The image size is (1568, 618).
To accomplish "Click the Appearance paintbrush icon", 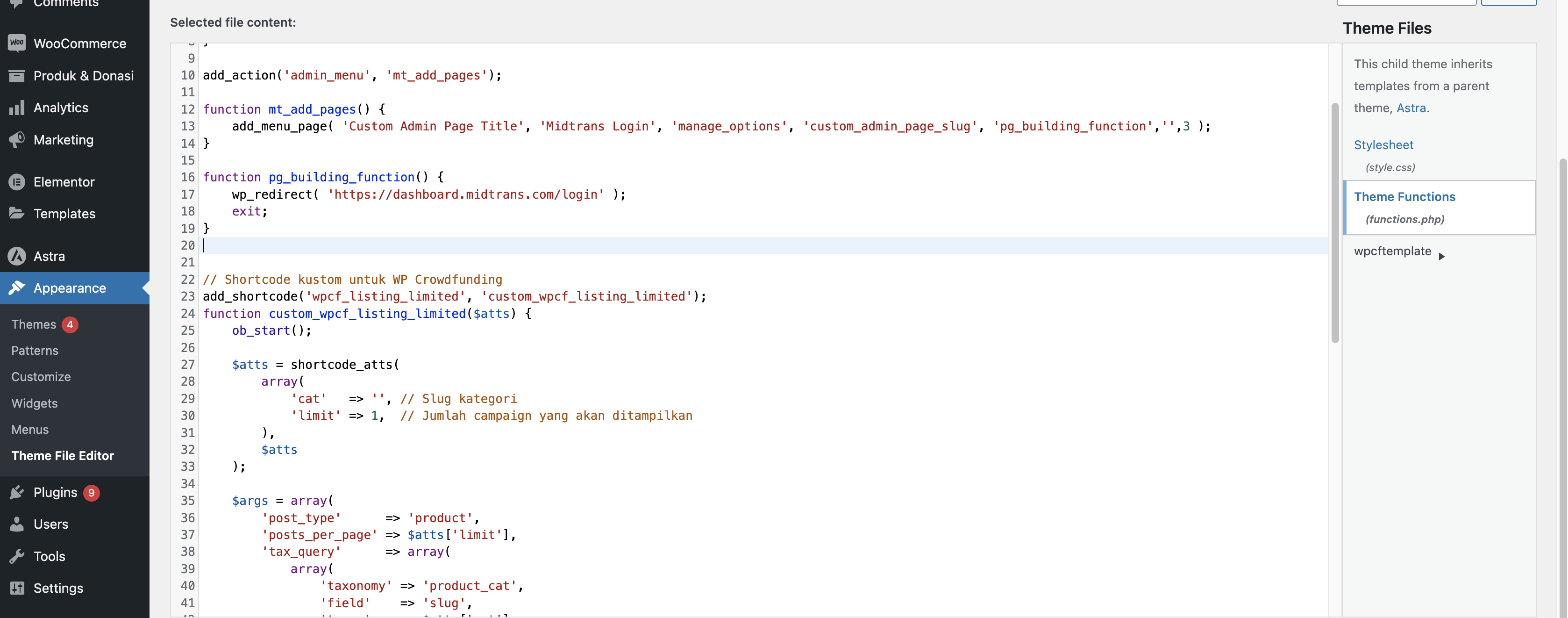I will tap(17, 288).
